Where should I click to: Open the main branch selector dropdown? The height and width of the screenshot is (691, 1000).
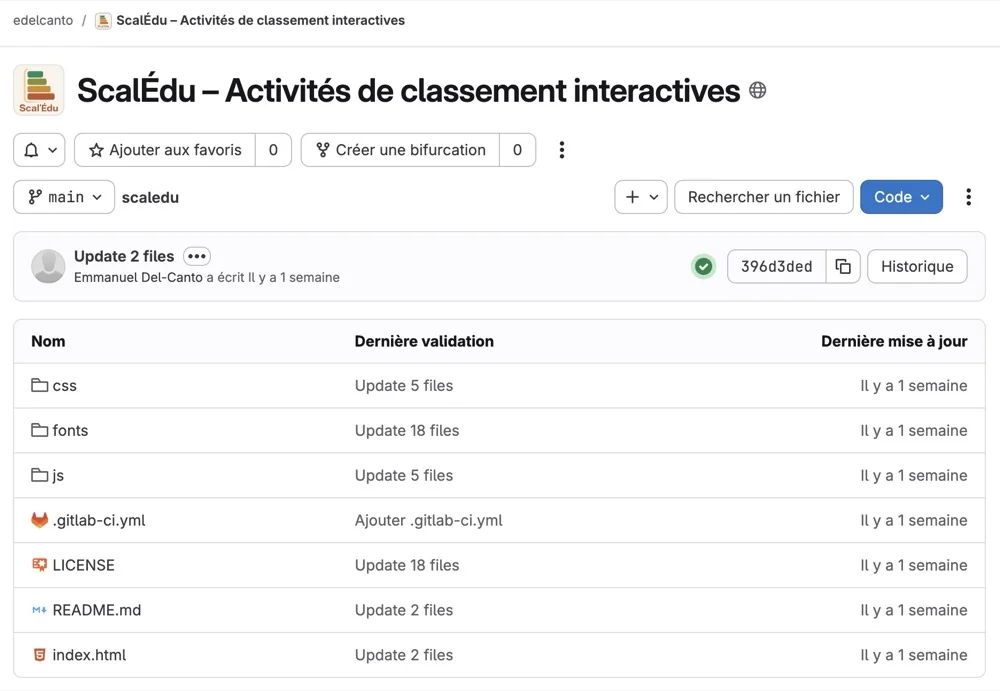[x=64, y=197]
